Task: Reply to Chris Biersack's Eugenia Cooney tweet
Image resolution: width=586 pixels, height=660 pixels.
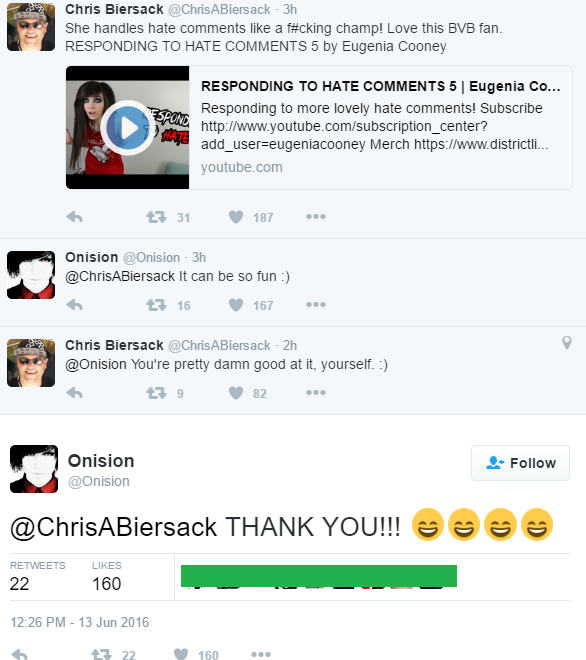Action: 75,217
